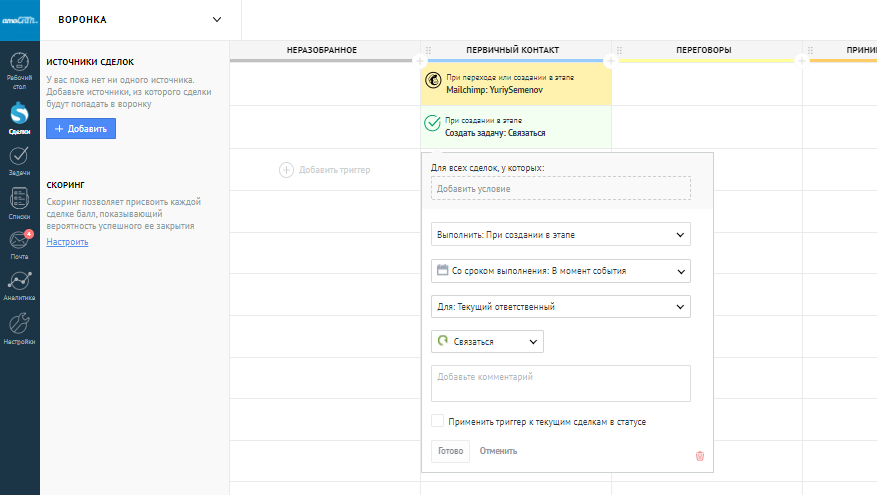The height and width of the screenshot is (495, 877).
Task: Open Связаться task type dropdown
Action: (487, 342)
